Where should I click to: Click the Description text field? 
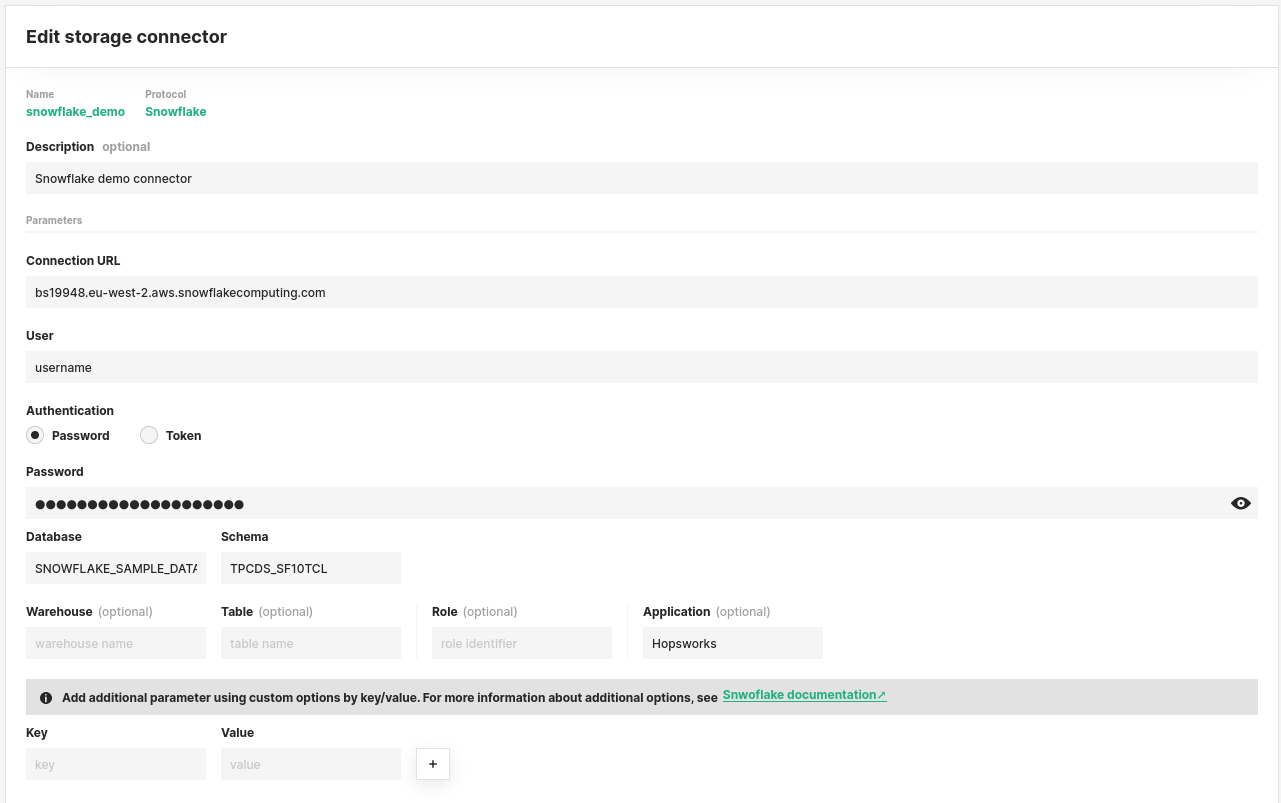coord(640,178)
